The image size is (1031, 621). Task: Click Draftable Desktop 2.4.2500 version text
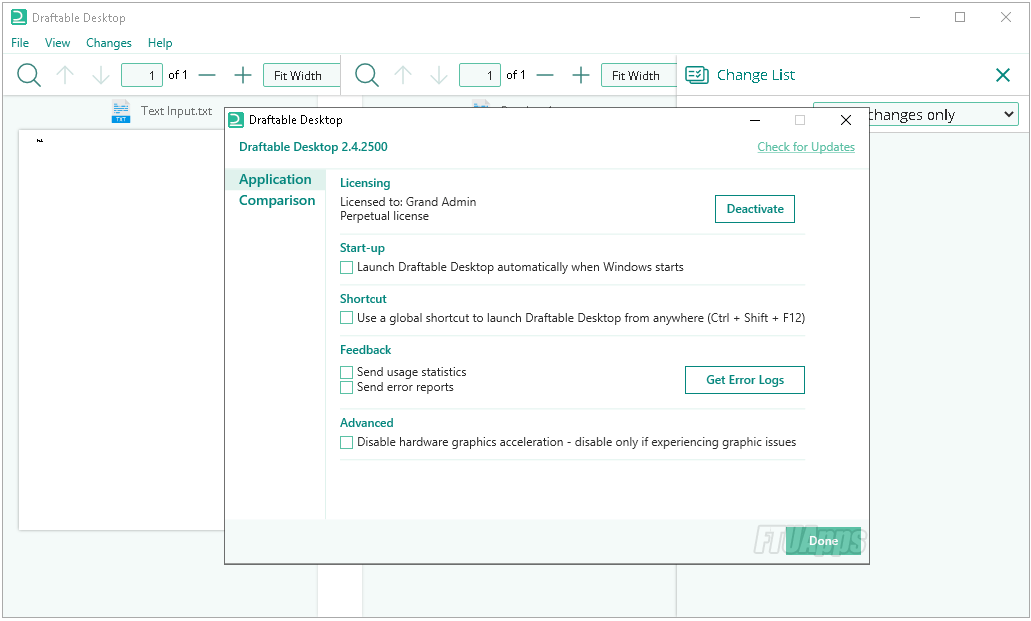point(313,147)
